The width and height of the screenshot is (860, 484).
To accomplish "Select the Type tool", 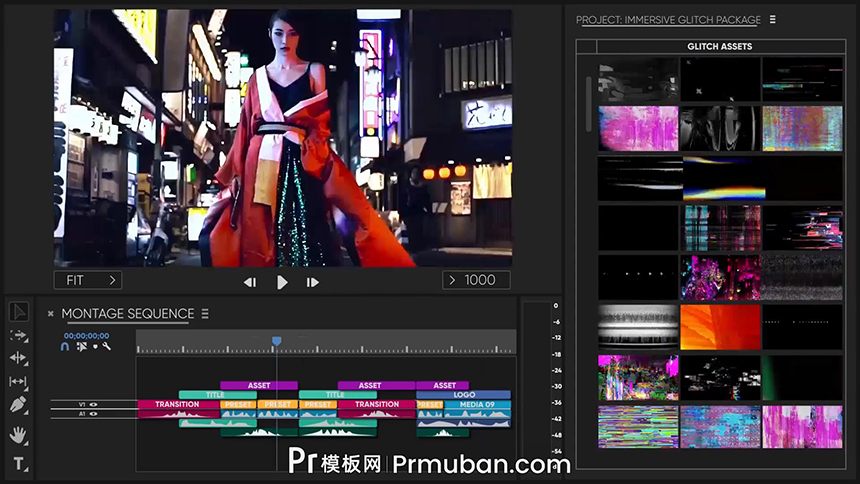I will click(x=20, y=464).
